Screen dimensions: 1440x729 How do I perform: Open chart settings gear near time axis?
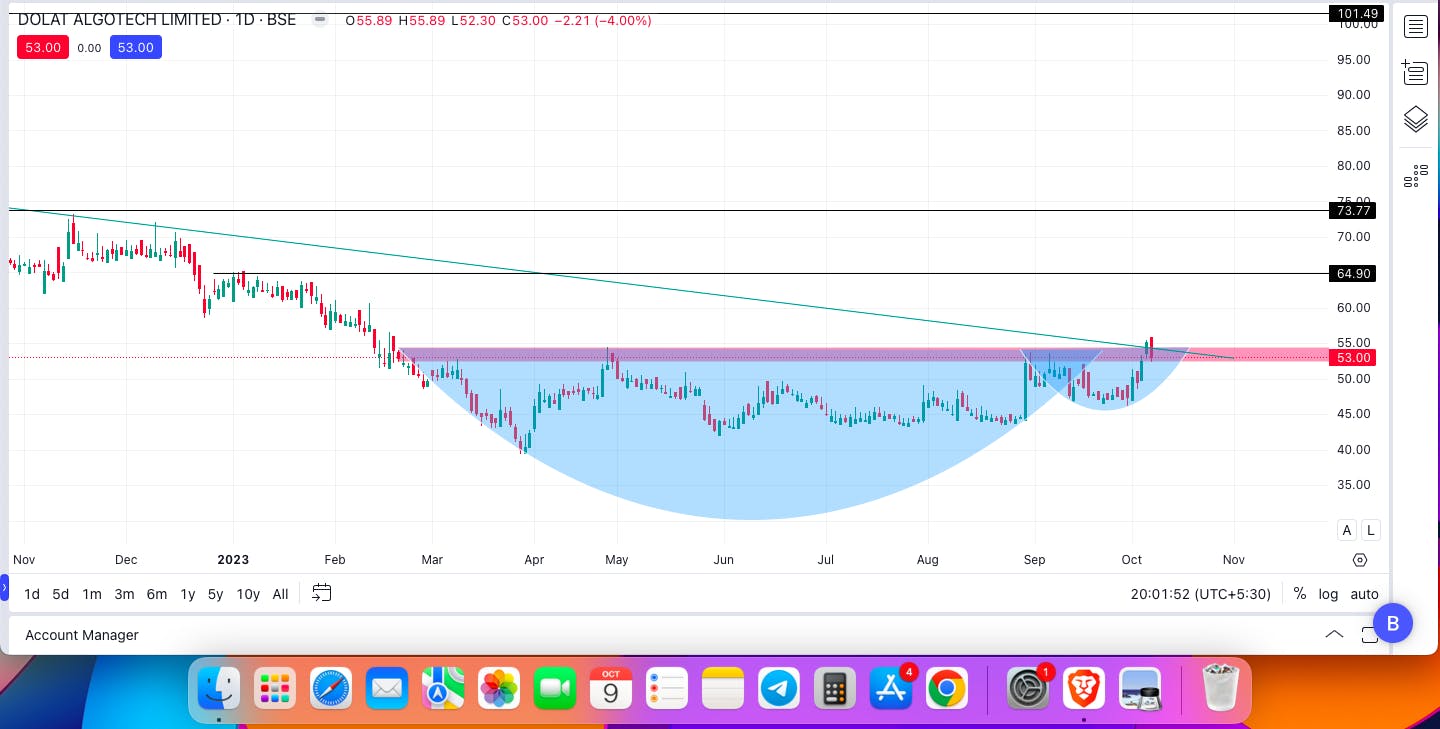pos(1360,560)
